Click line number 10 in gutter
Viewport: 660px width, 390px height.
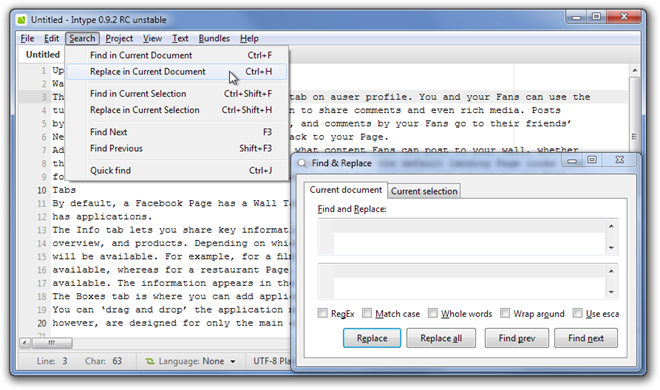[x=41, y=191]
